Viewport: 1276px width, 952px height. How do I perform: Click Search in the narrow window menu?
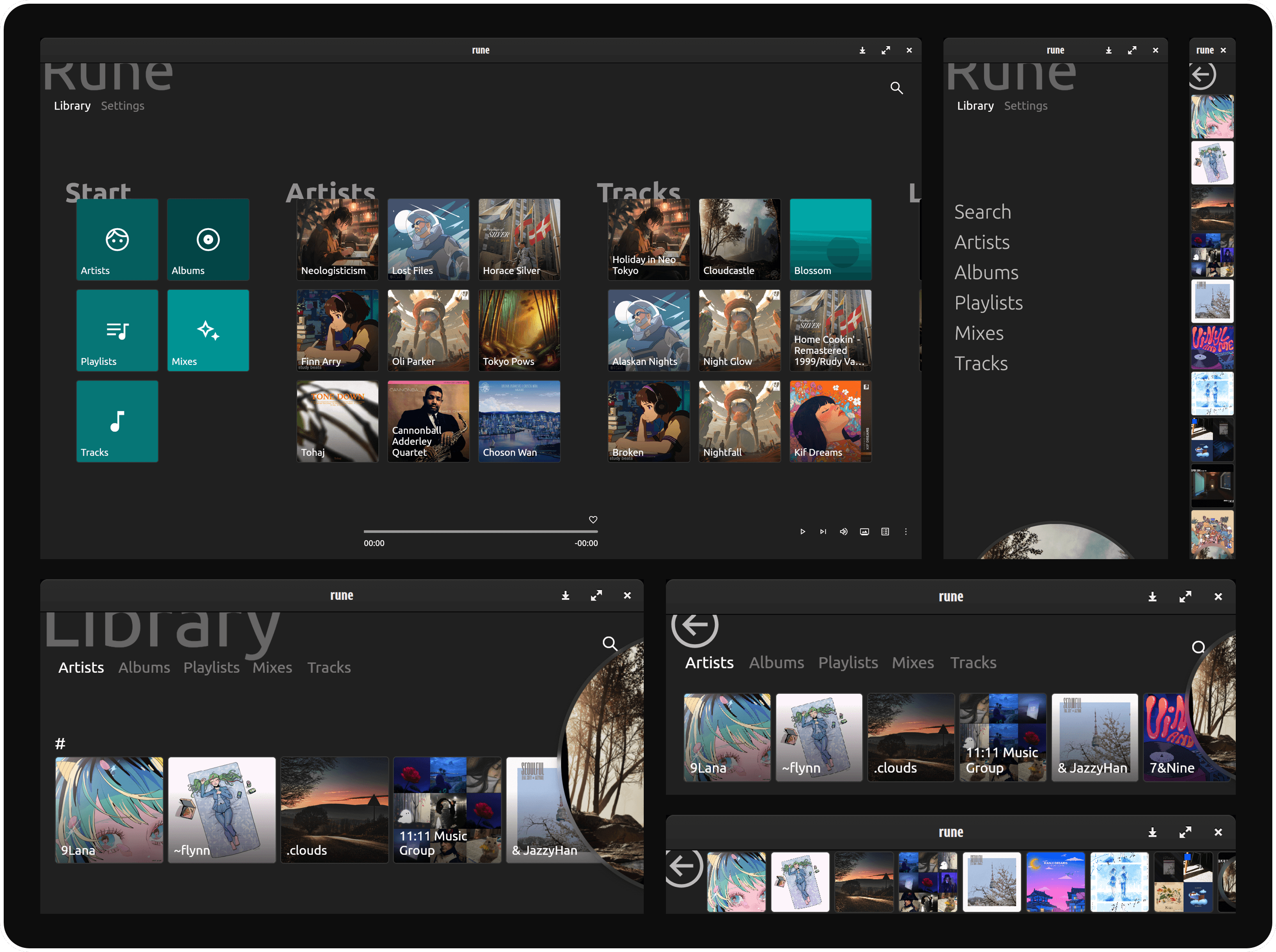pos(982,212)
